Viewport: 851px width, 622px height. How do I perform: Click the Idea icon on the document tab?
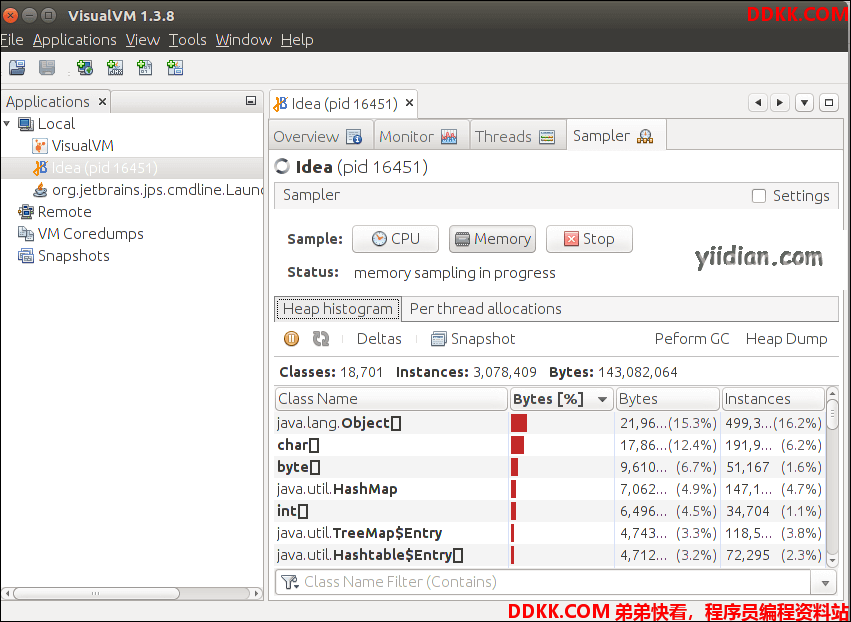281,103
